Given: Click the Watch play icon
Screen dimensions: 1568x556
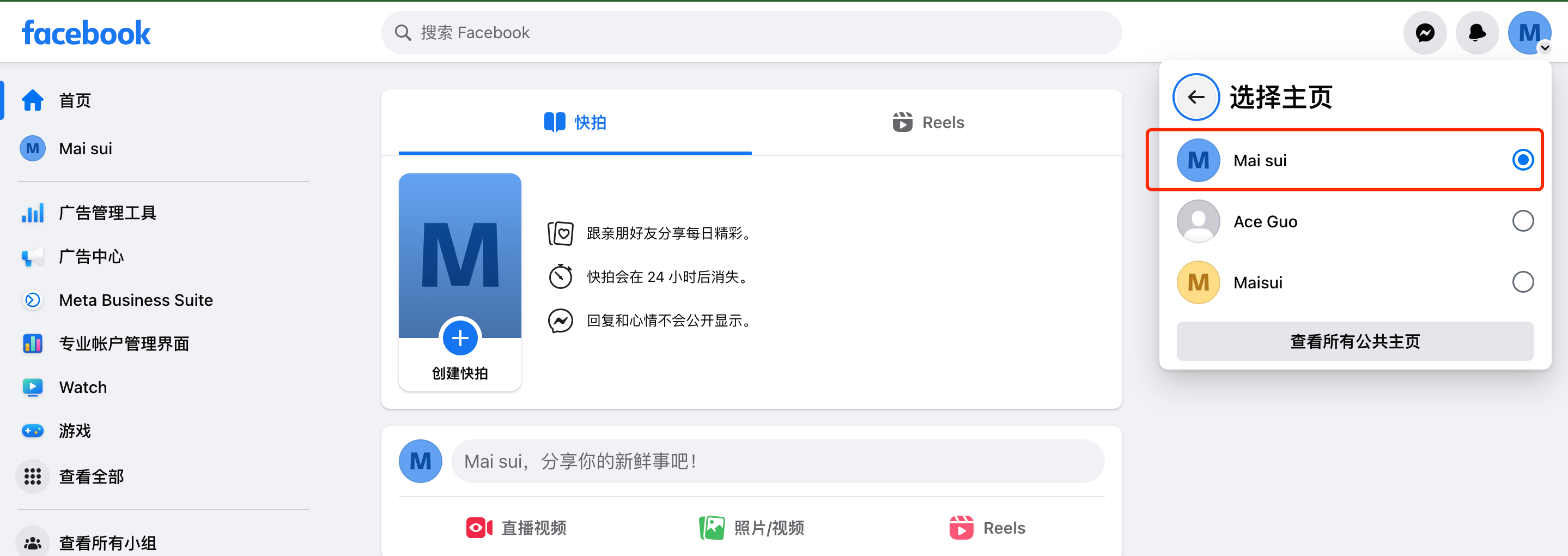Looking at the screenshot, I should click(32, 388).
